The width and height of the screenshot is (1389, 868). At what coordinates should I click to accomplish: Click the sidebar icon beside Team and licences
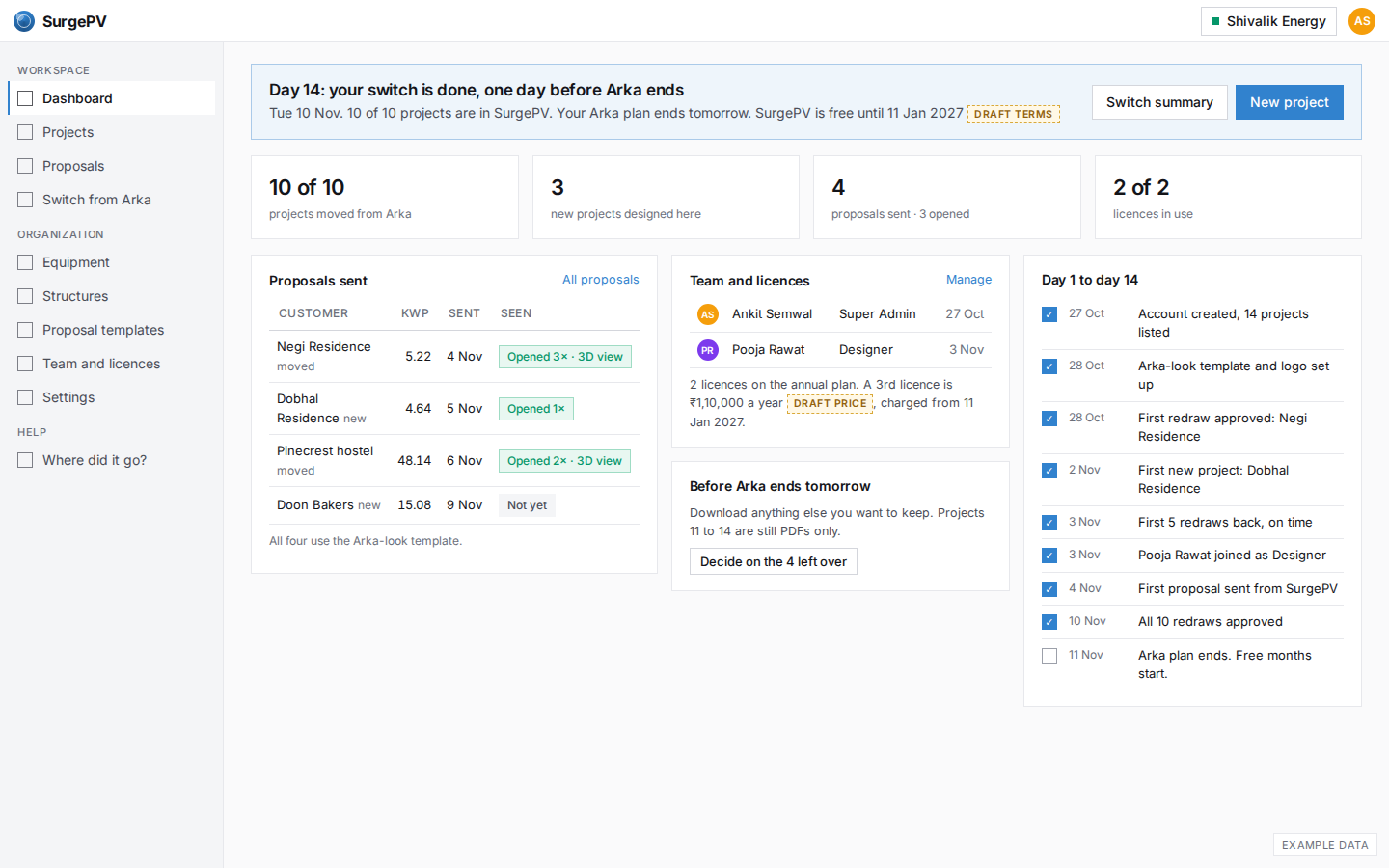tap(25, 364)
